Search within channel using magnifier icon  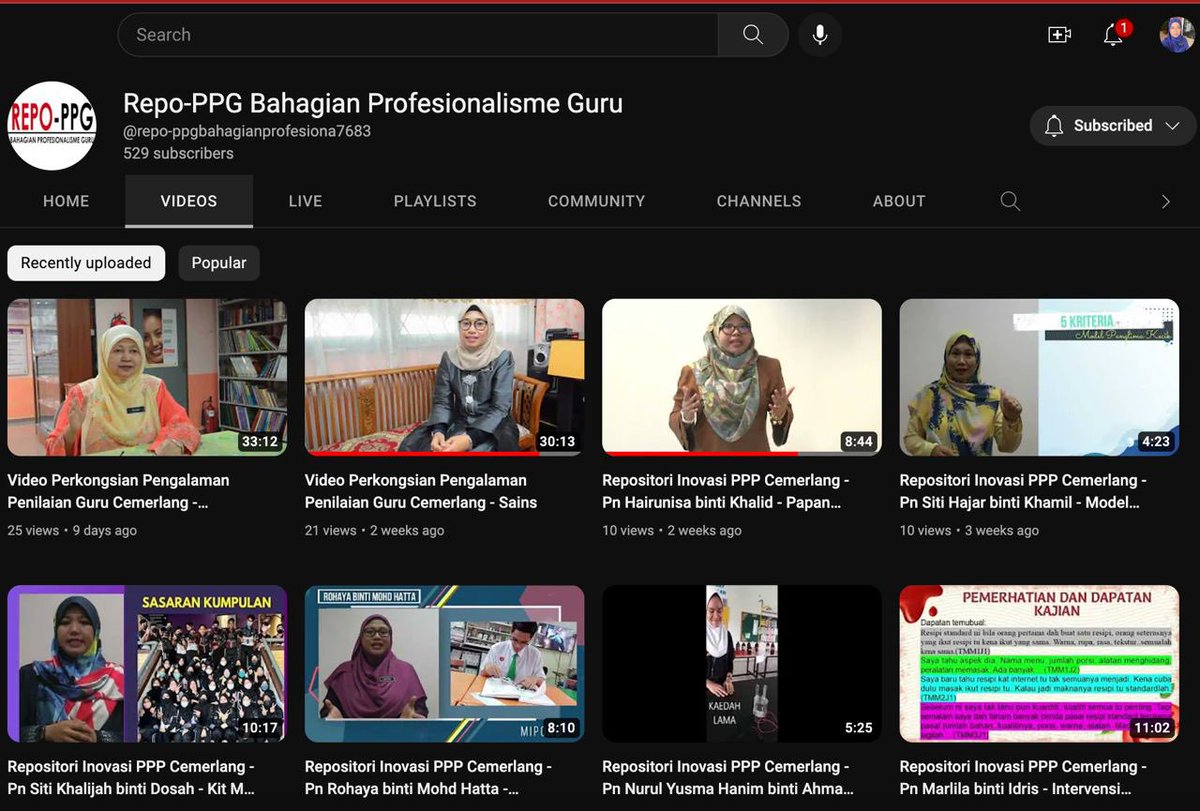tap(1010, 201)
